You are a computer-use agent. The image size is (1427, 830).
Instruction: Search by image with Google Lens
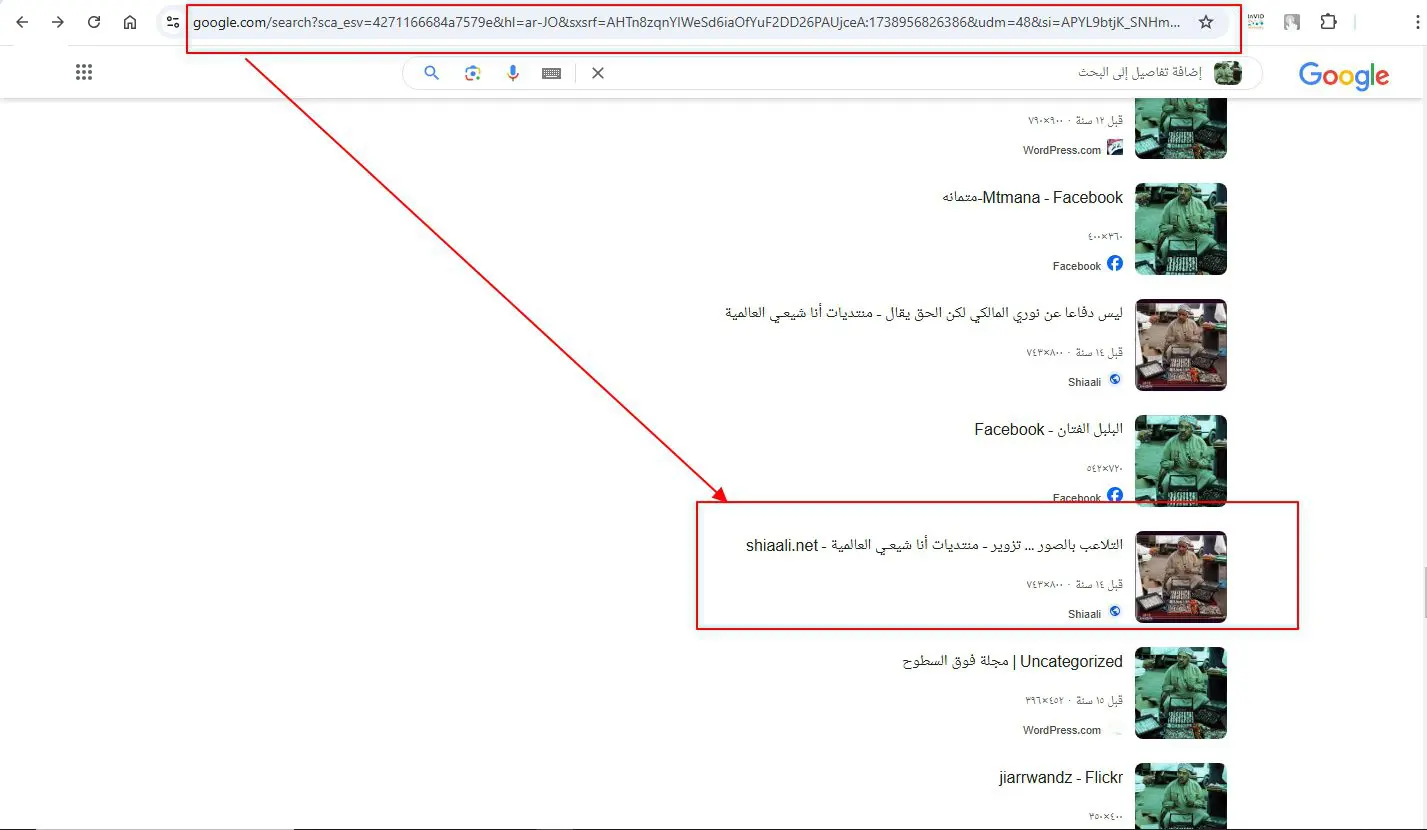click(x=473, y=73)
